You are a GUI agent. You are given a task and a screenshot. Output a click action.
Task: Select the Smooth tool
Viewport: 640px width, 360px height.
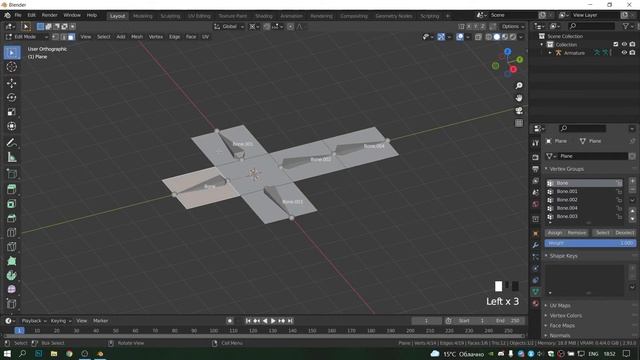(11, 289)
